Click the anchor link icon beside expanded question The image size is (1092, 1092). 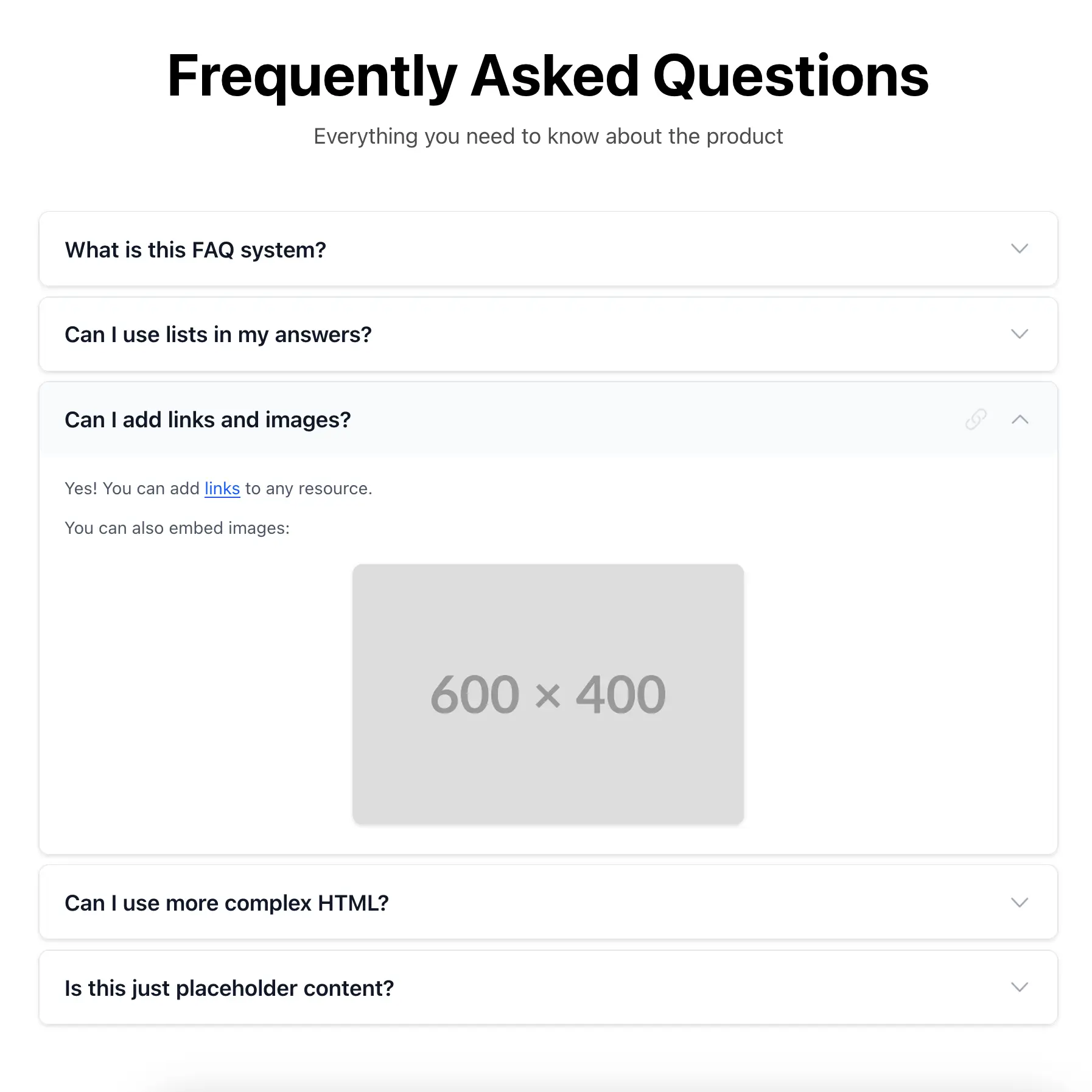pyautogui.click(x=976, y=420)
